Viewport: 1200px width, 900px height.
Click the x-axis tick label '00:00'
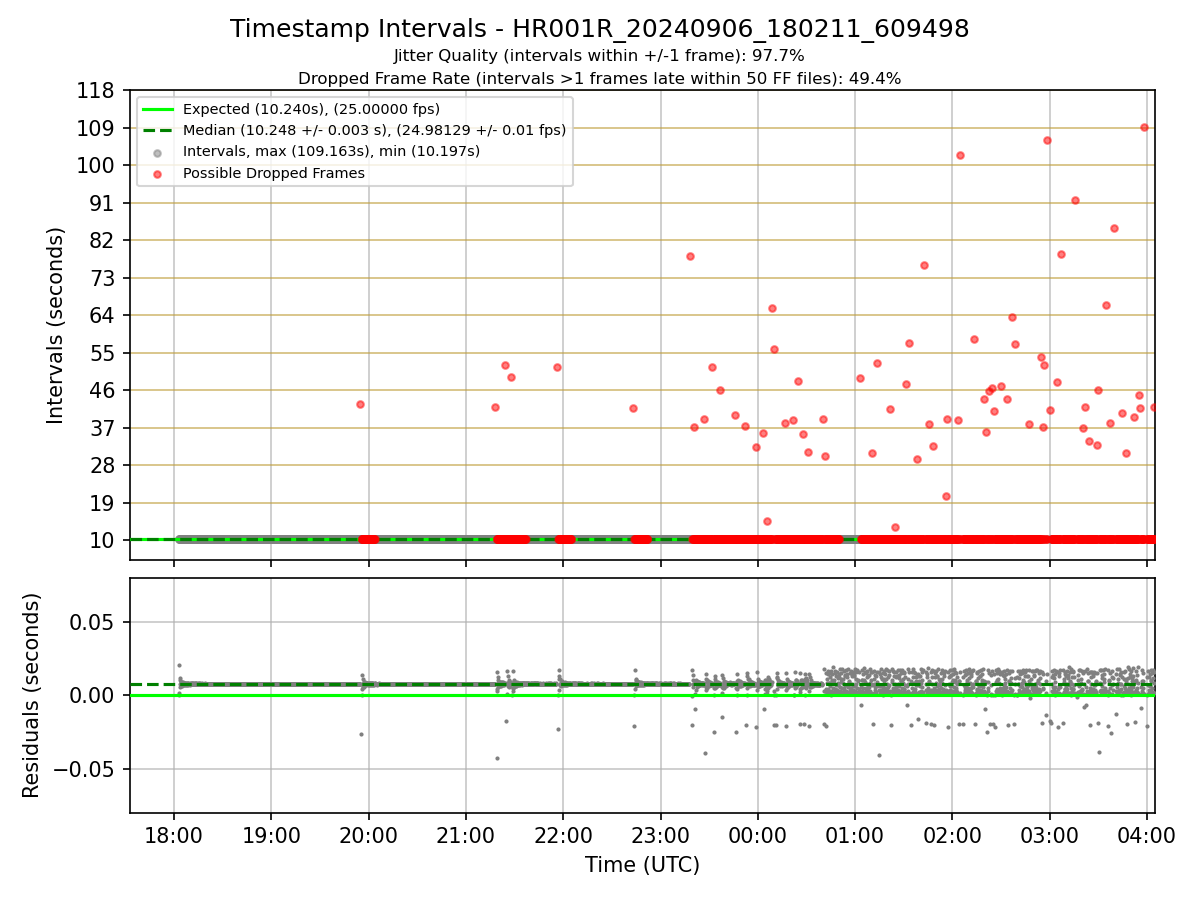coord(757,836)
